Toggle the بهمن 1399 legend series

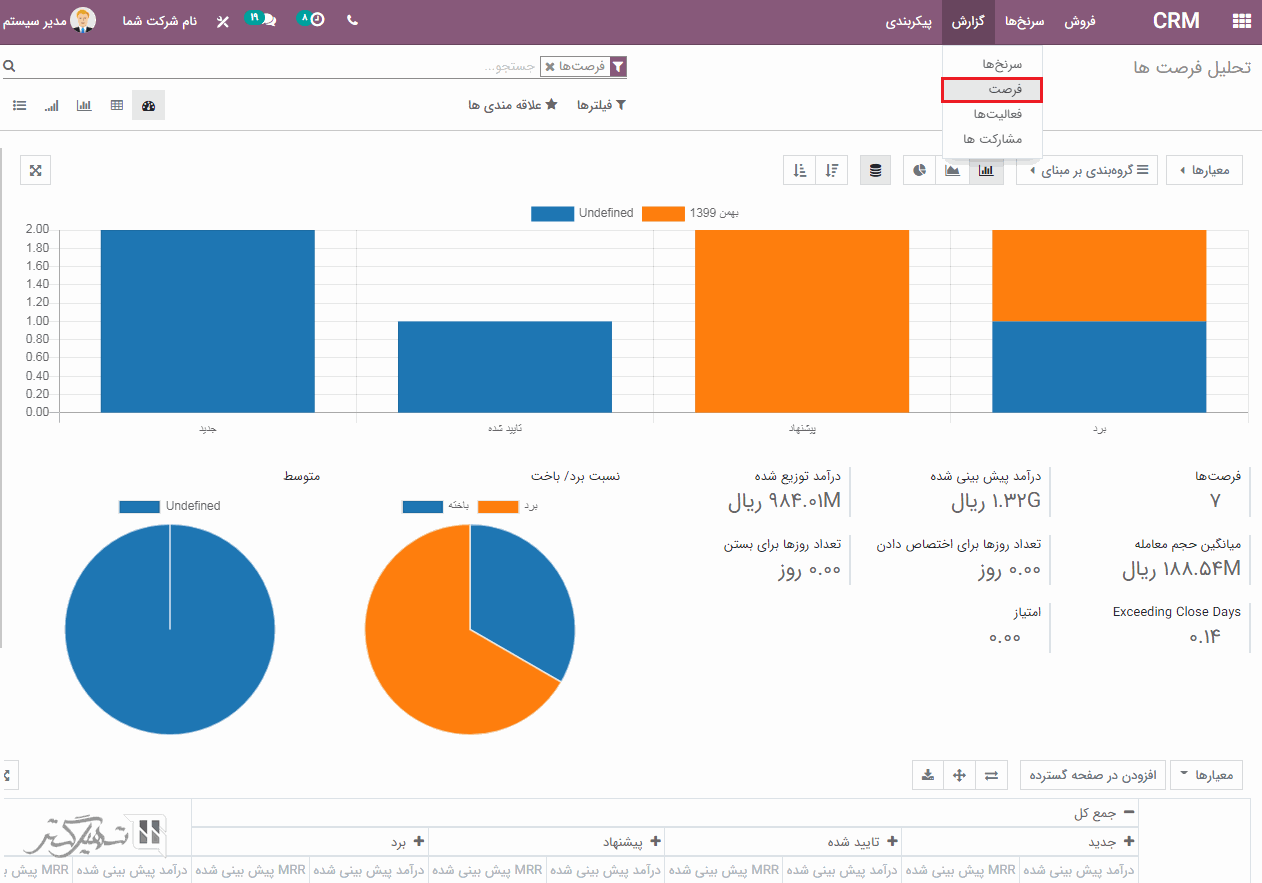pyautogui.click(x=663, y=213)
